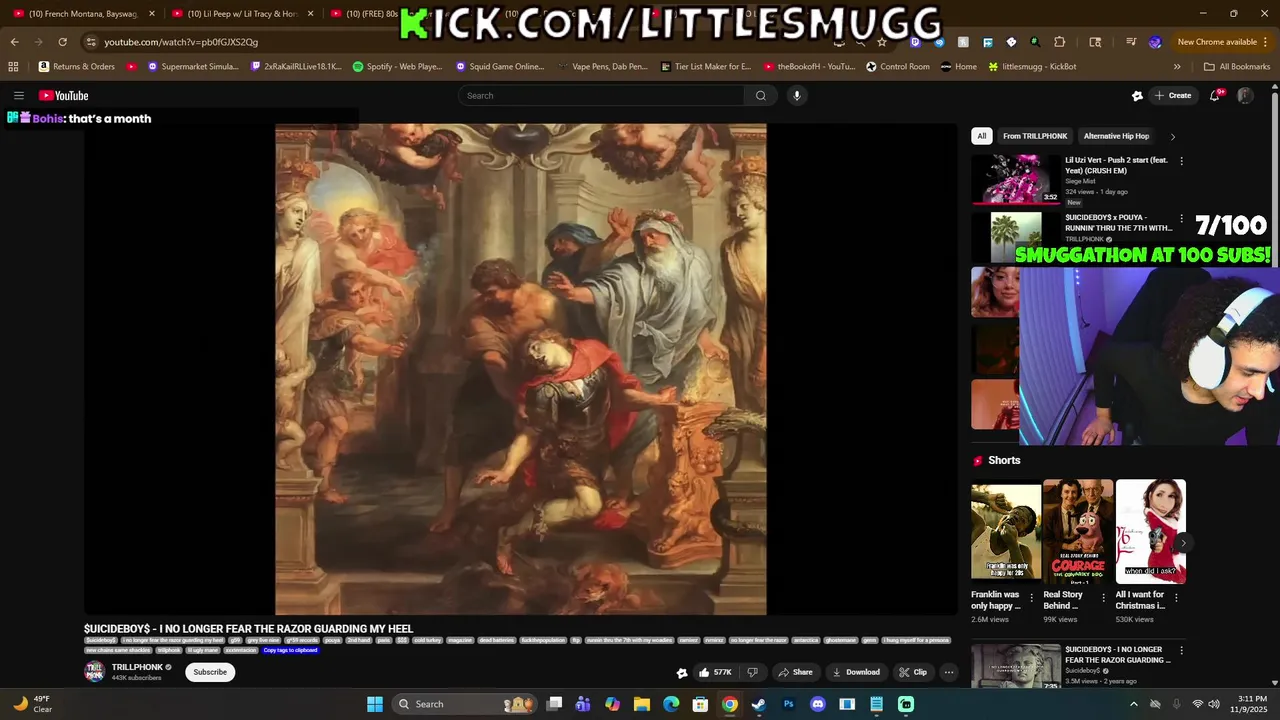Start voice search with the microphone icon
Viewport: 1280px width, 720px height.
click(797, 96)
